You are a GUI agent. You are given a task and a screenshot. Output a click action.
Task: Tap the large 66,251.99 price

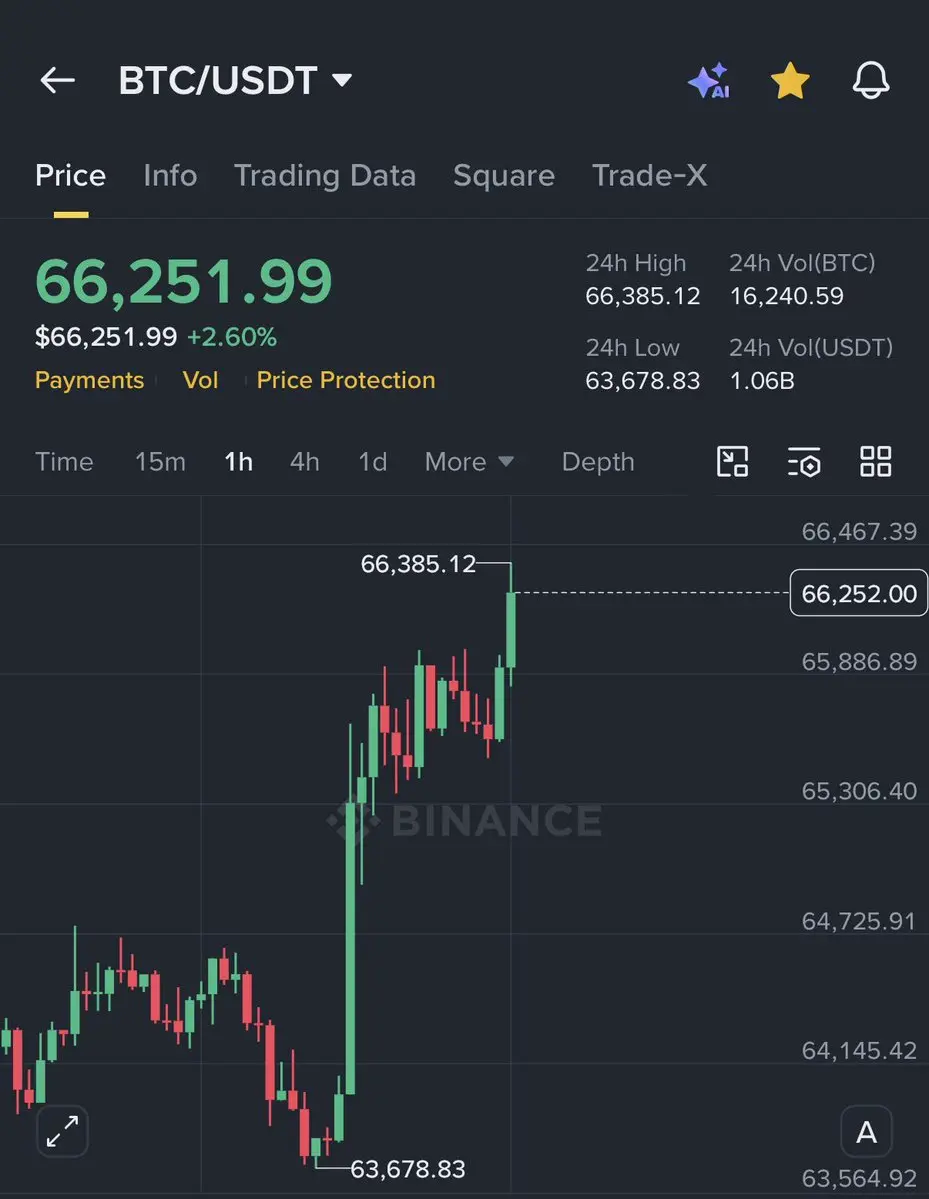(184, 282)
